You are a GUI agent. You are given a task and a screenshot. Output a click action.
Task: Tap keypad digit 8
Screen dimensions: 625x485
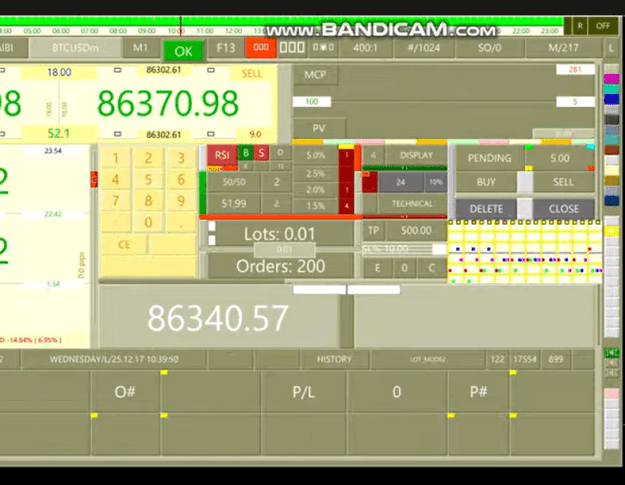tap(148, 200)
